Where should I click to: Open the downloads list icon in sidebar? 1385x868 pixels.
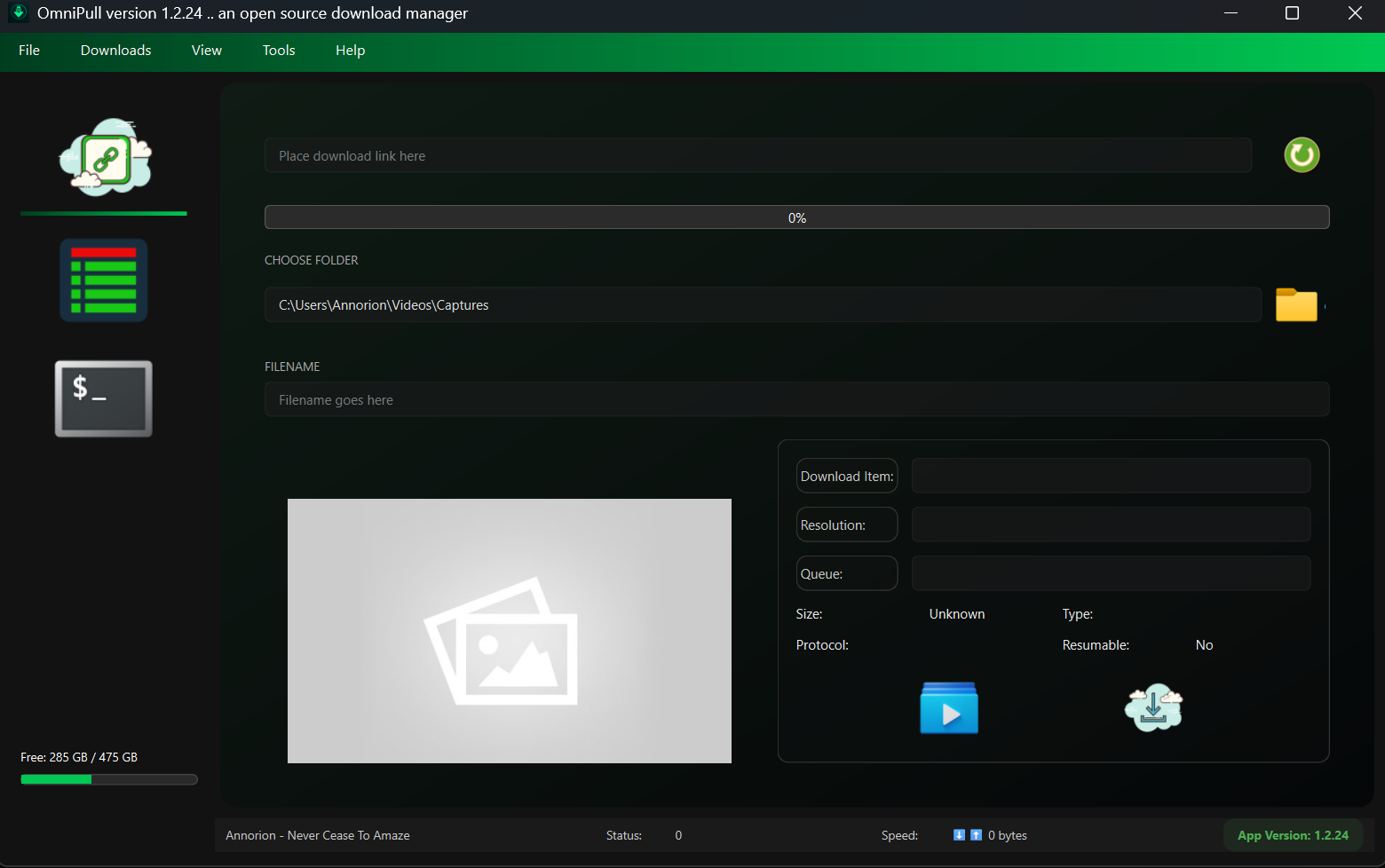coord(104,280)
